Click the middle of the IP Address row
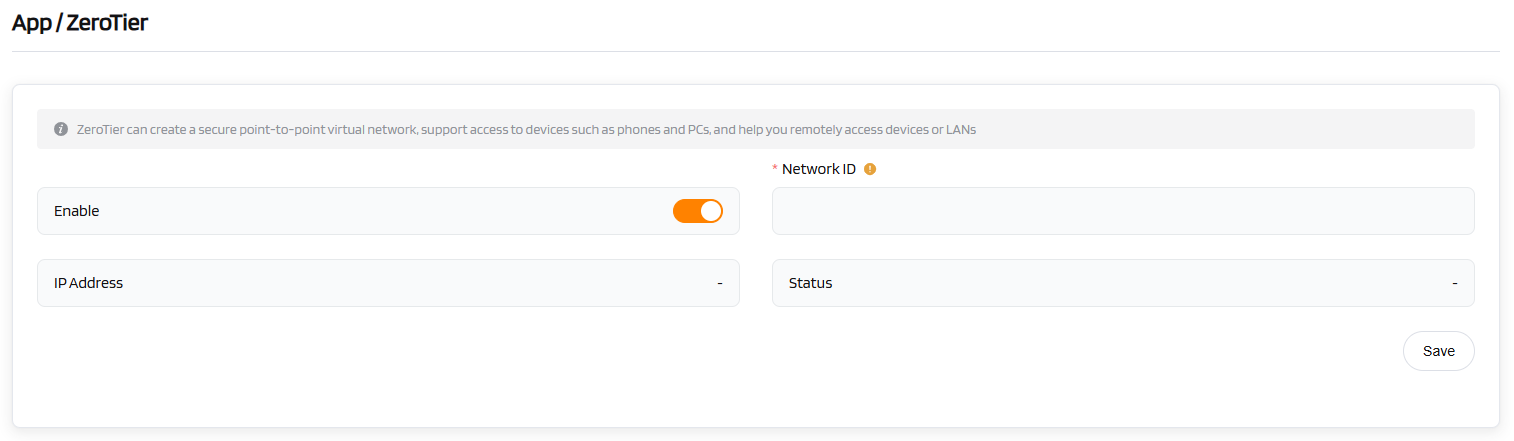 (388, 283)
